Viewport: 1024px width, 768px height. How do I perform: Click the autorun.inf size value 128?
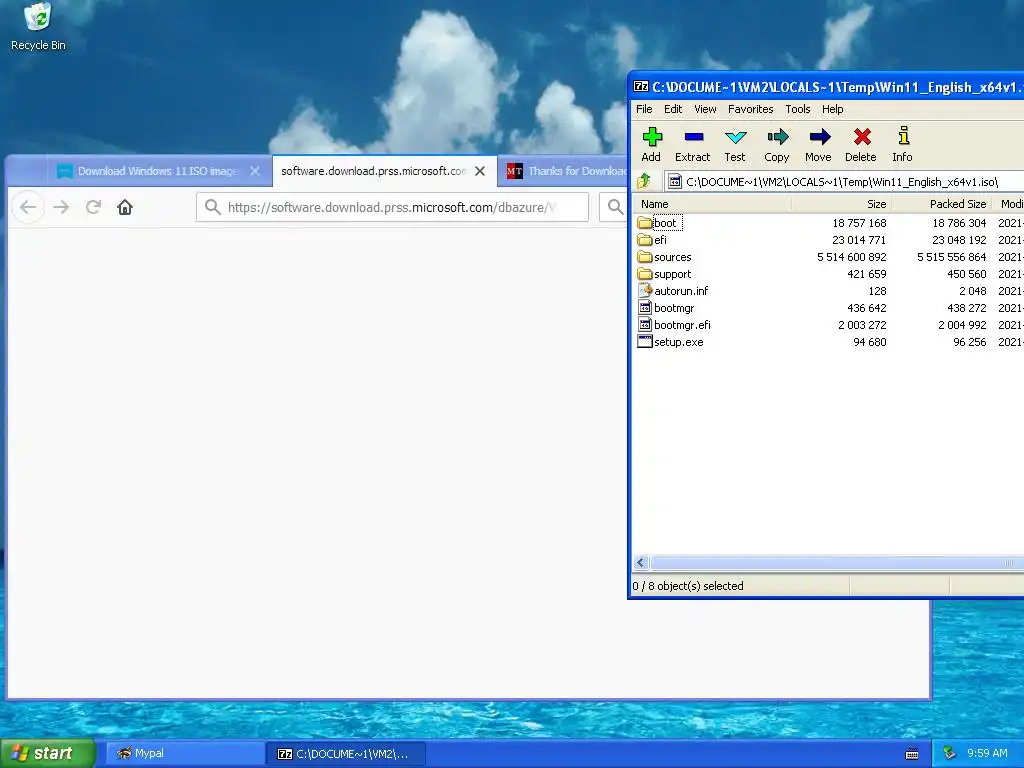(877, 291)
